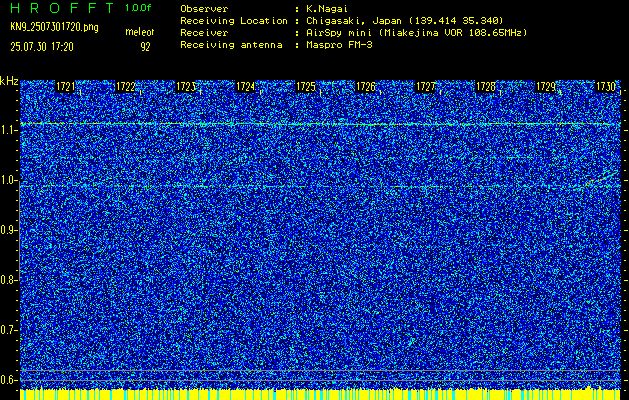The height and width of the screenshot is (400, 629).
Task: Click the HROFFT title text
Action: (62, 8)
